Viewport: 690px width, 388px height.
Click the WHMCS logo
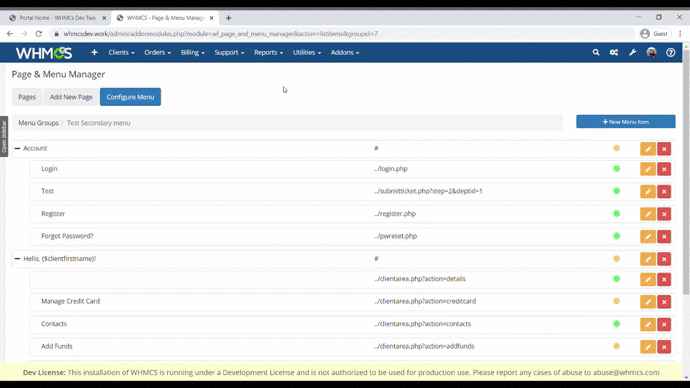point(44,53)
